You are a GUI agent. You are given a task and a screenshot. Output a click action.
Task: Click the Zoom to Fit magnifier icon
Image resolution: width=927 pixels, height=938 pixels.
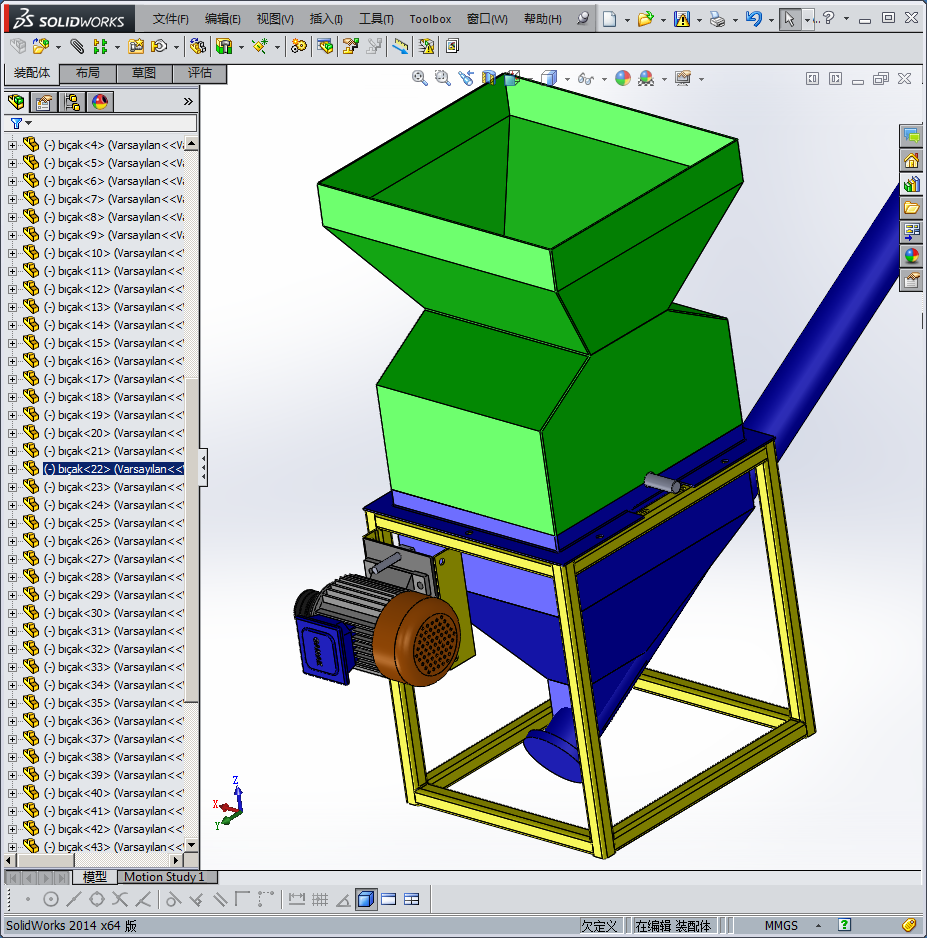click(420, 78)
